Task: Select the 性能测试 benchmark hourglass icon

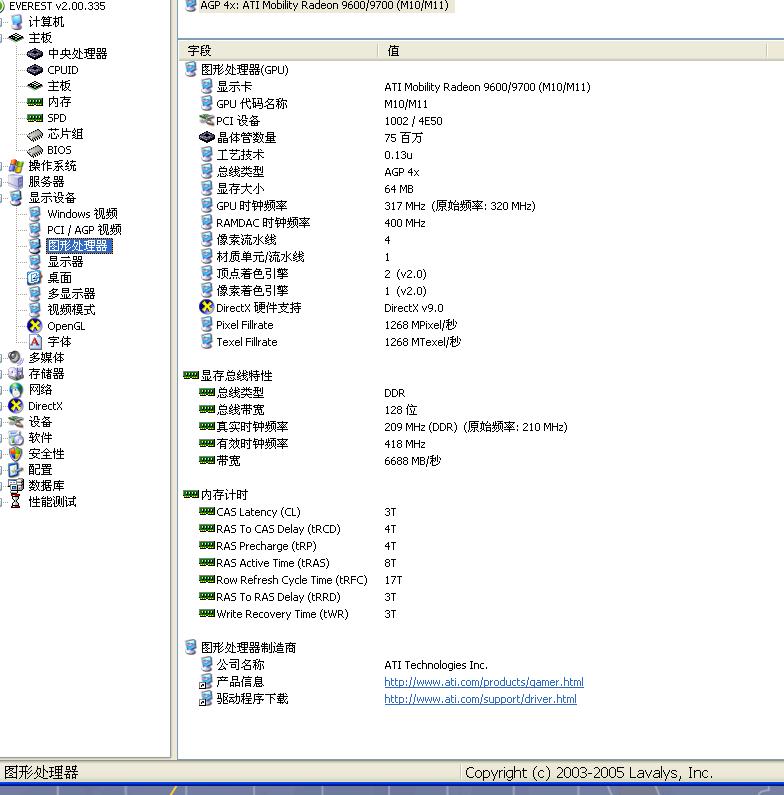Action: (x=16, y=501)
